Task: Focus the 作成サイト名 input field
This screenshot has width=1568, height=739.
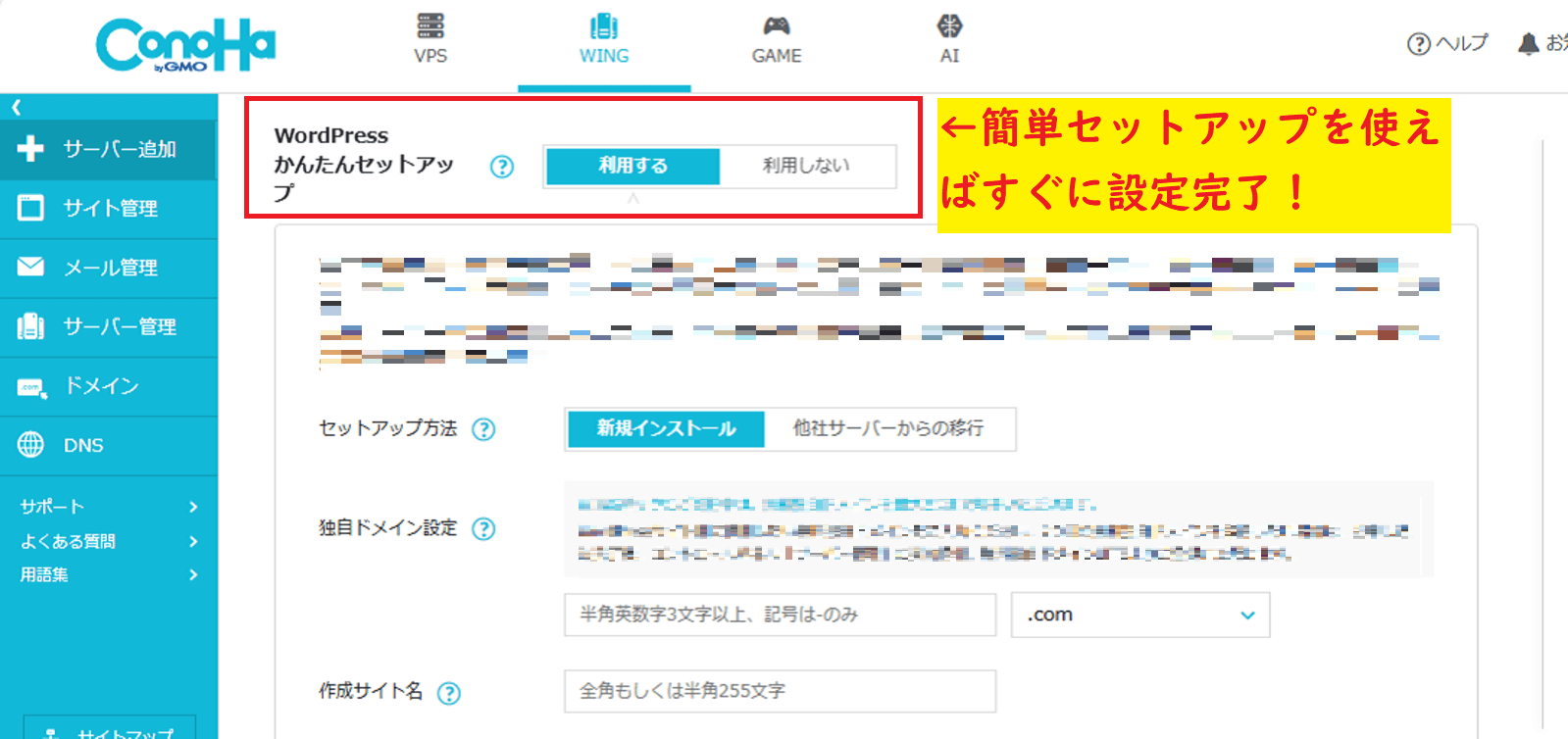Action: point(781,691)
